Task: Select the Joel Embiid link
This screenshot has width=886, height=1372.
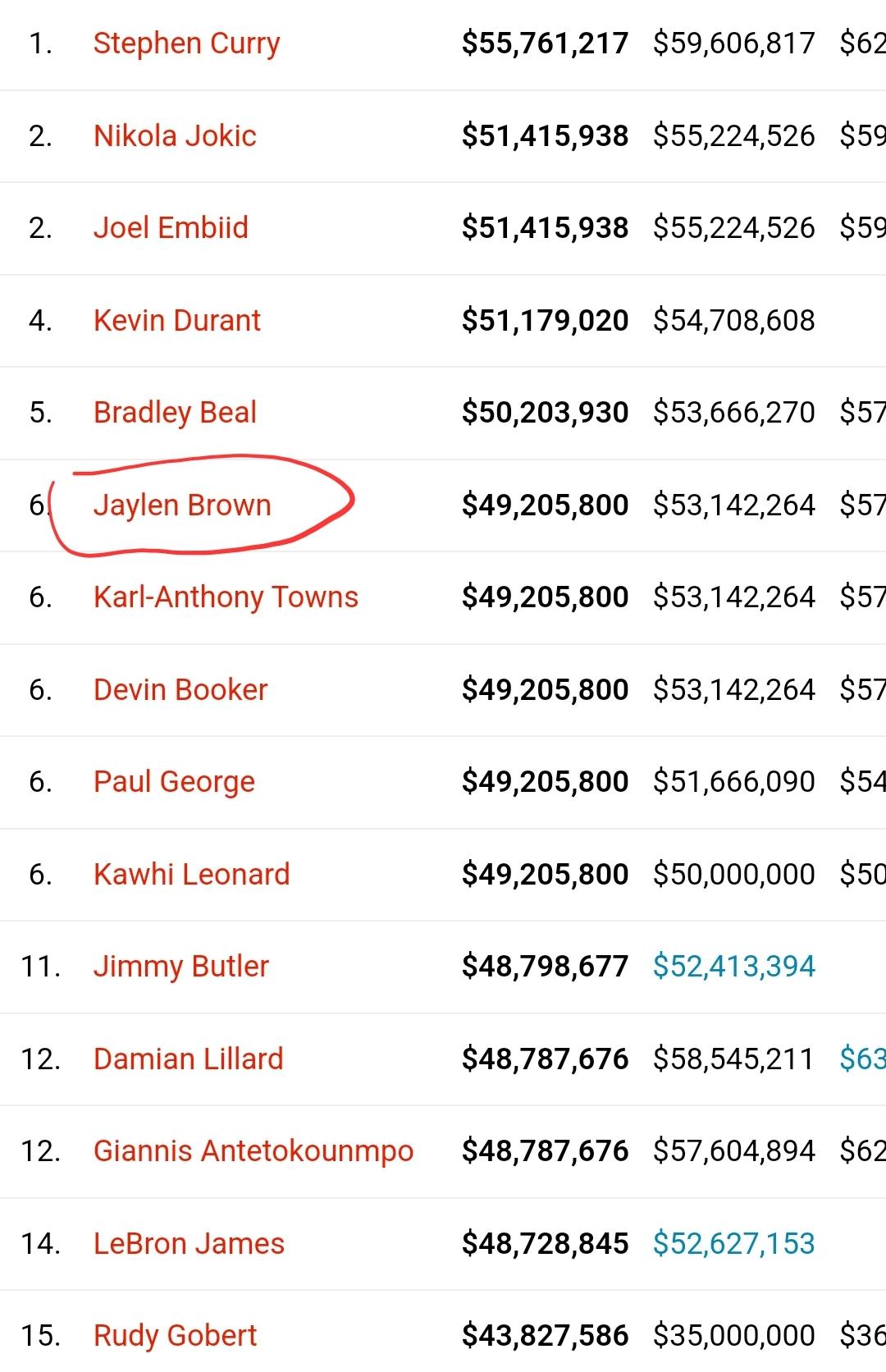Action: click(x=171, y=227)
